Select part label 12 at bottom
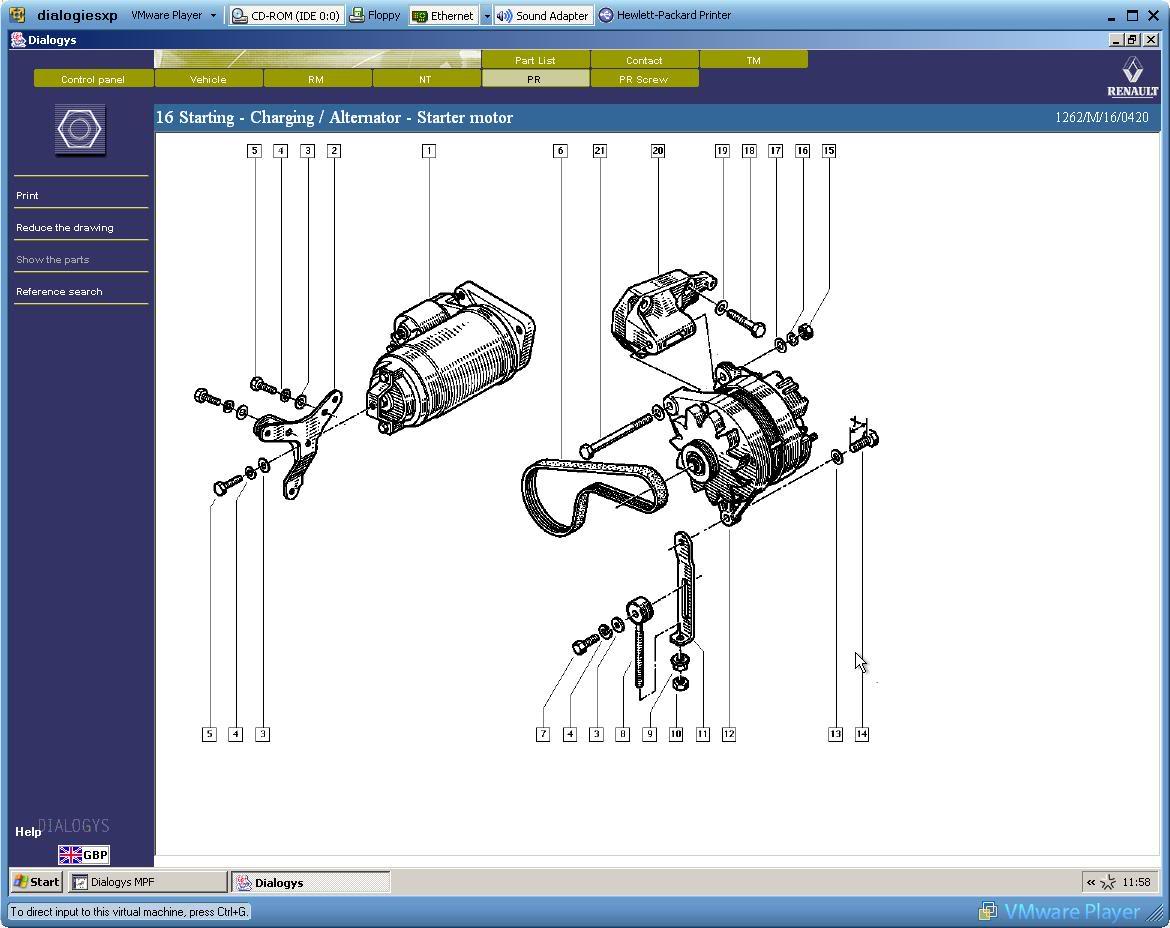Image resolution: width=1170 pixels, height=928 pixels. (x=729, y=734)
